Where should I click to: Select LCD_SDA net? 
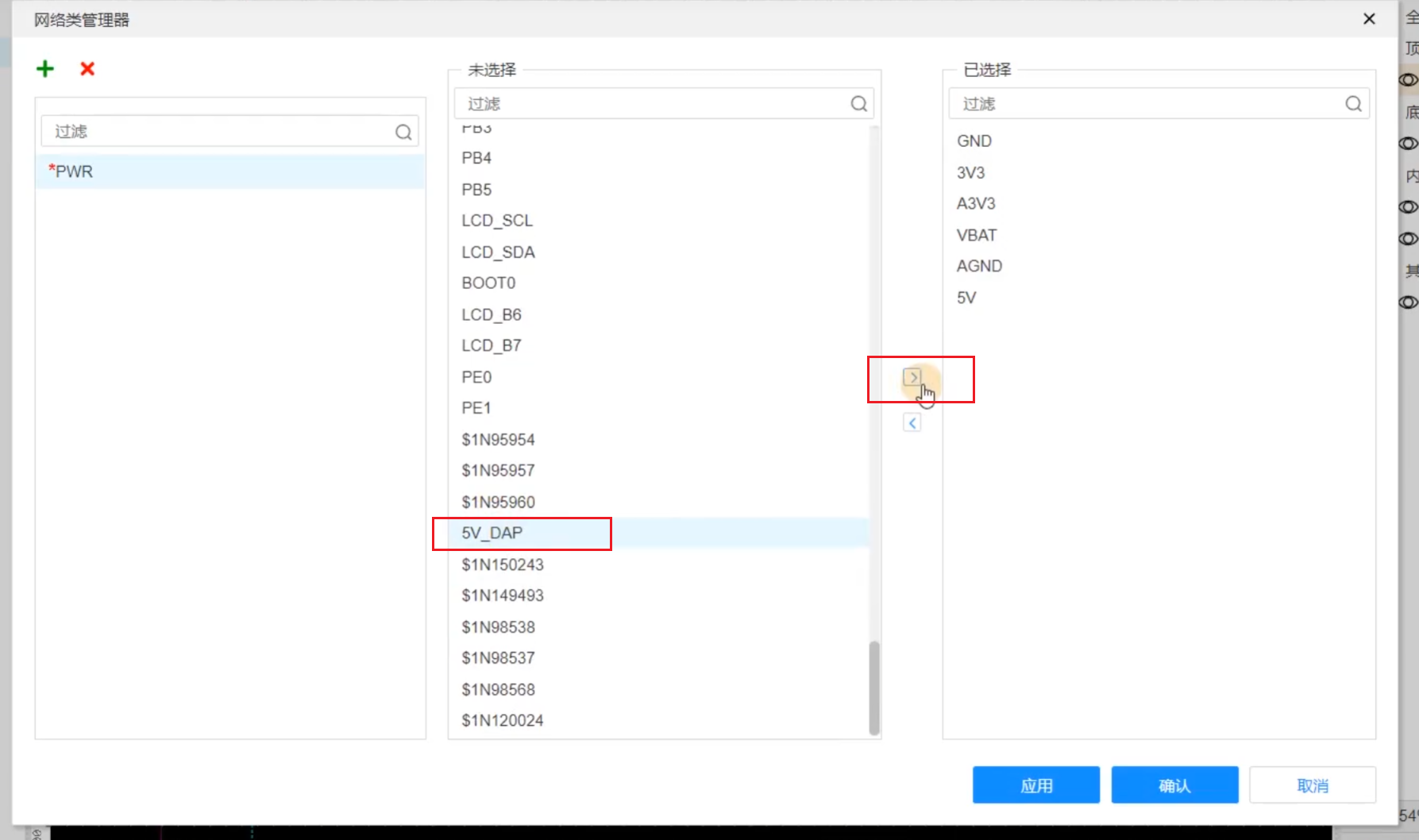pos(659,252)
